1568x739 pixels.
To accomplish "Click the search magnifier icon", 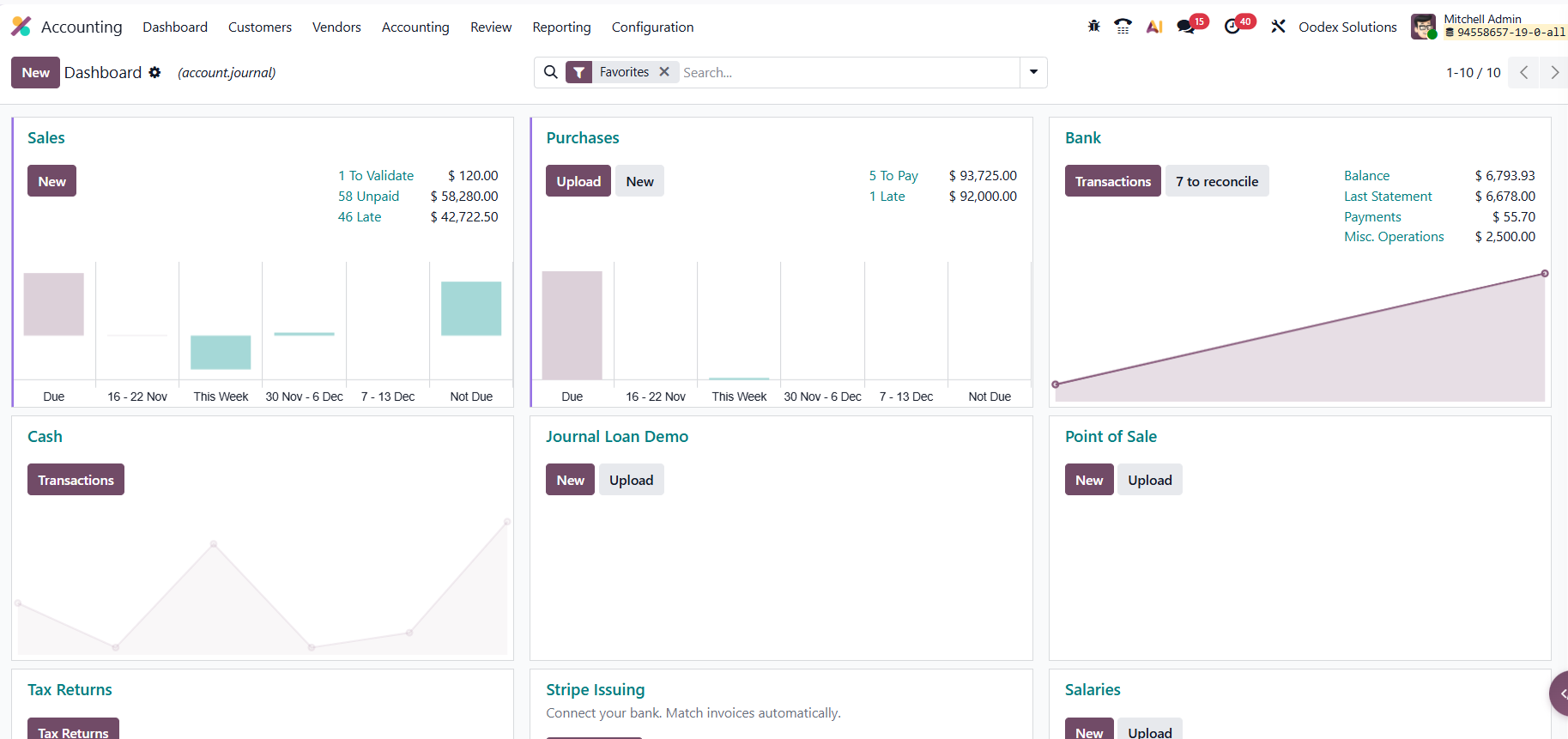I will (x=551, y=73).
